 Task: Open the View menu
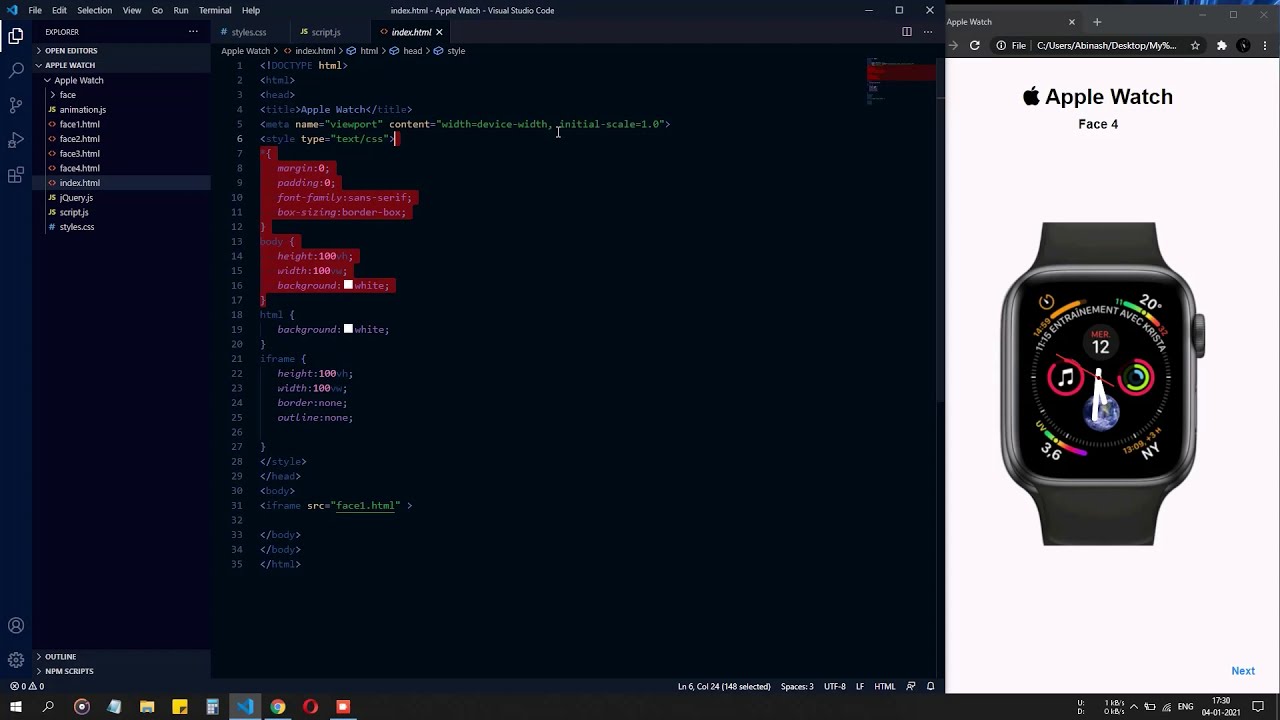pos(132,10)
